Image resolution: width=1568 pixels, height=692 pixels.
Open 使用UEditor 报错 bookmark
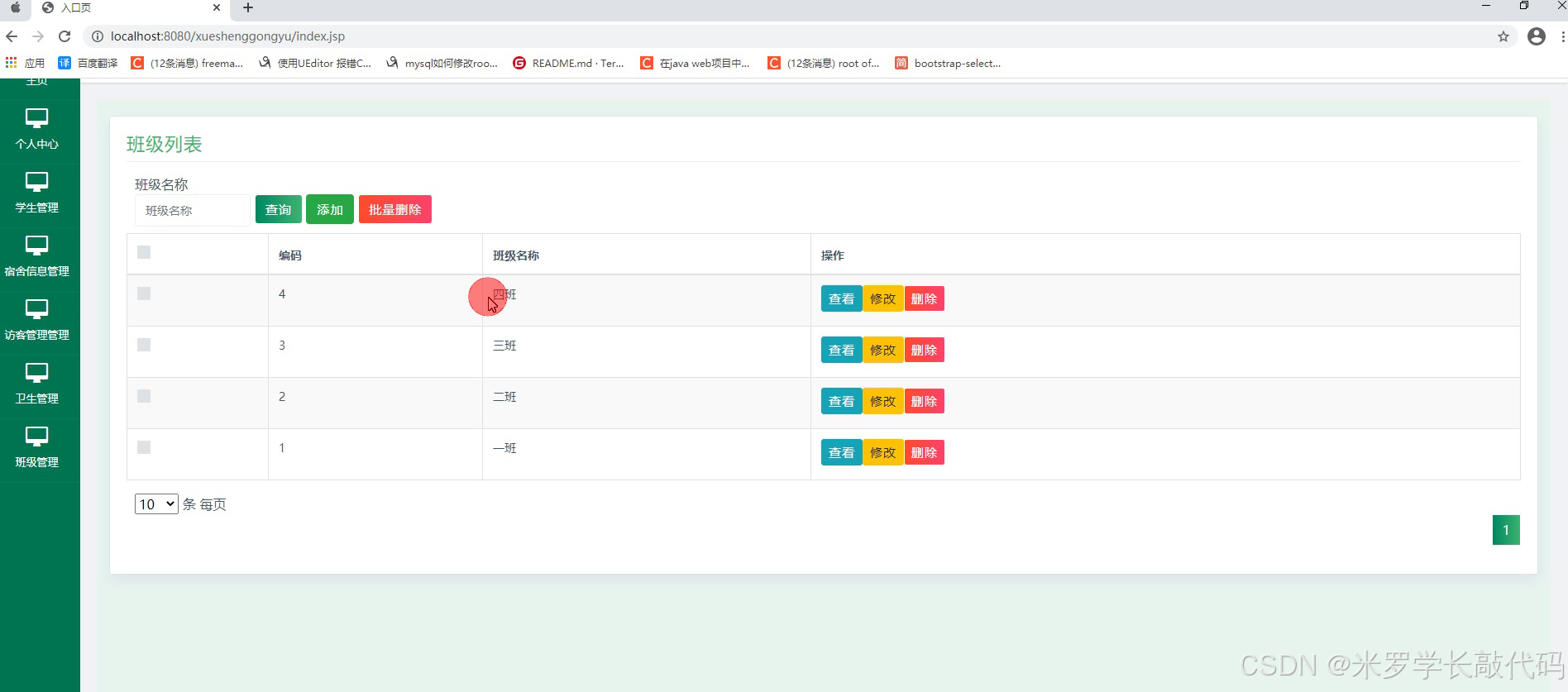coord(315,63)
